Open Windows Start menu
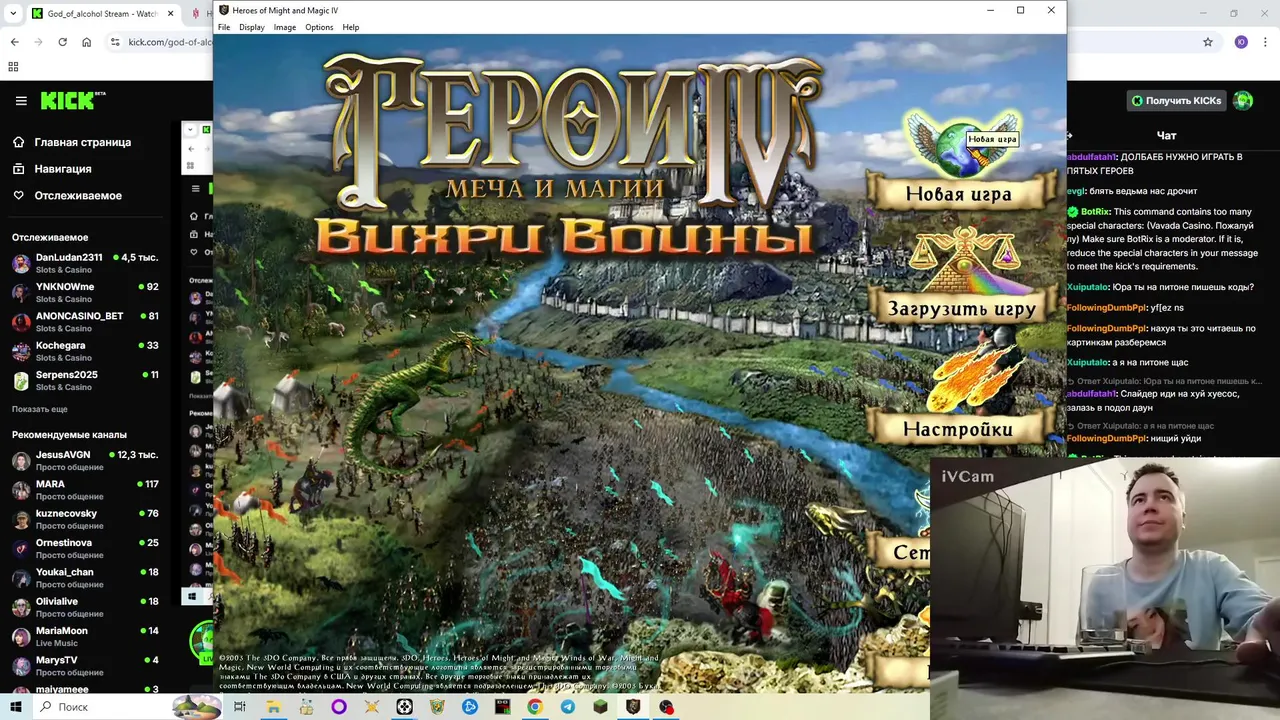Image resolution: width=1280 pixels, height=720 pixels. tap(15, 707)
